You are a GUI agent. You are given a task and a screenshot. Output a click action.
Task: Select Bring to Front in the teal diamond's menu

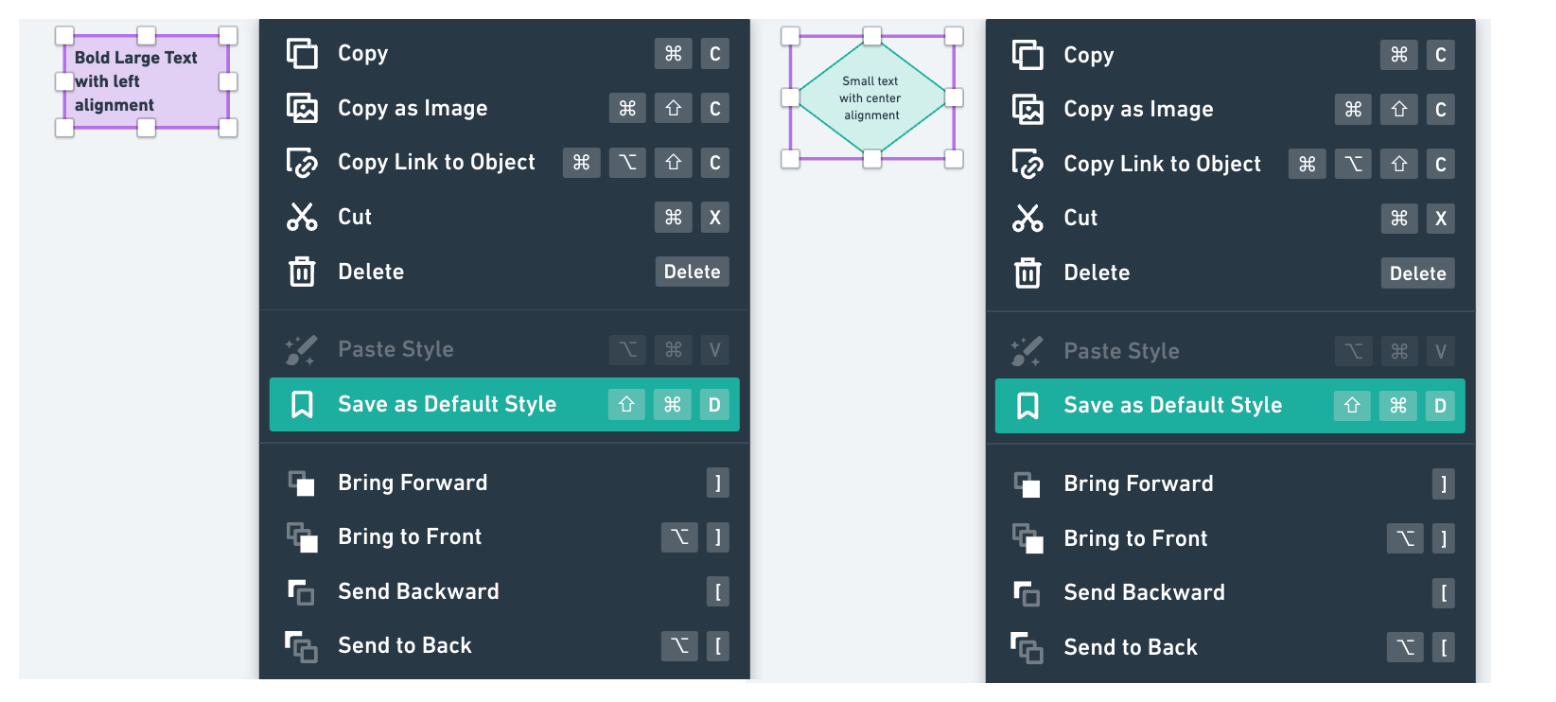(1230, 538)
